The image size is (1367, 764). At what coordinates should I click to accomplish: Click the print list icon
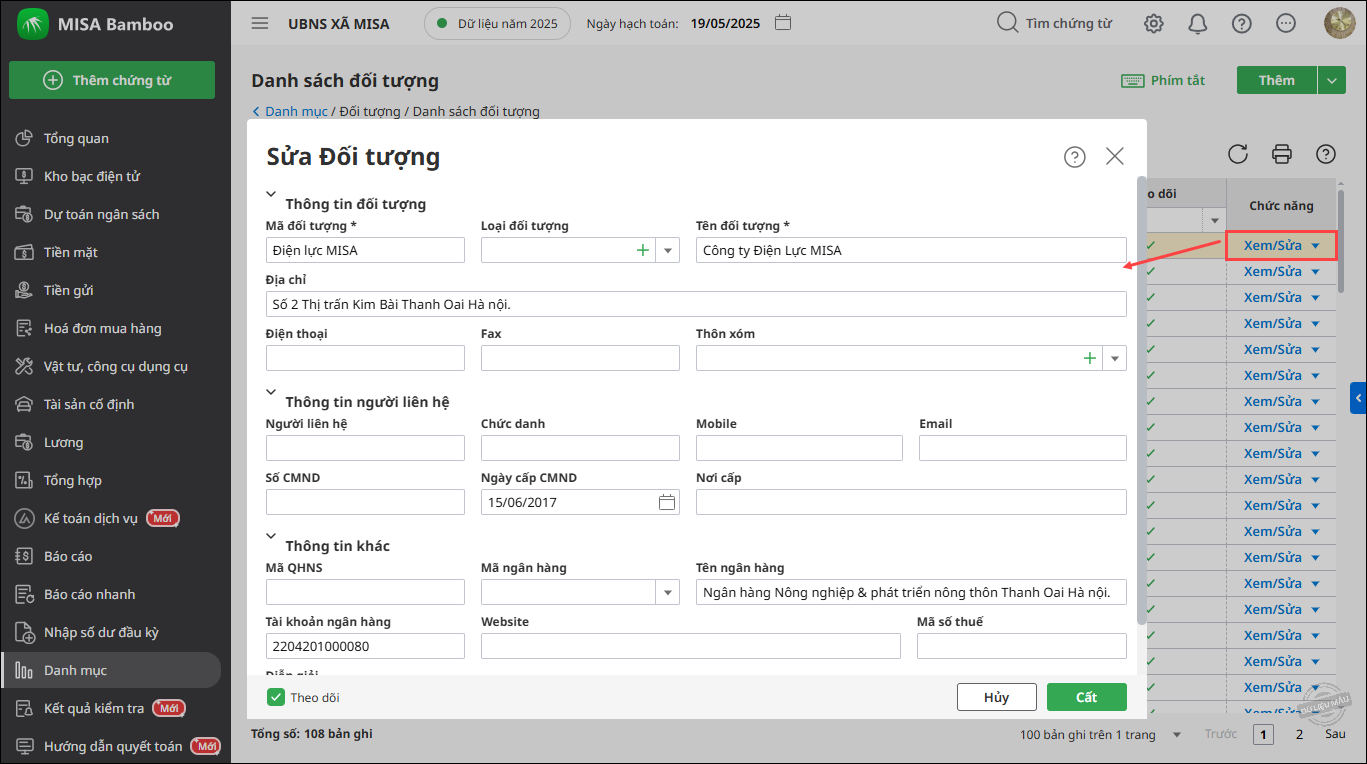[x=1282, y=153]
